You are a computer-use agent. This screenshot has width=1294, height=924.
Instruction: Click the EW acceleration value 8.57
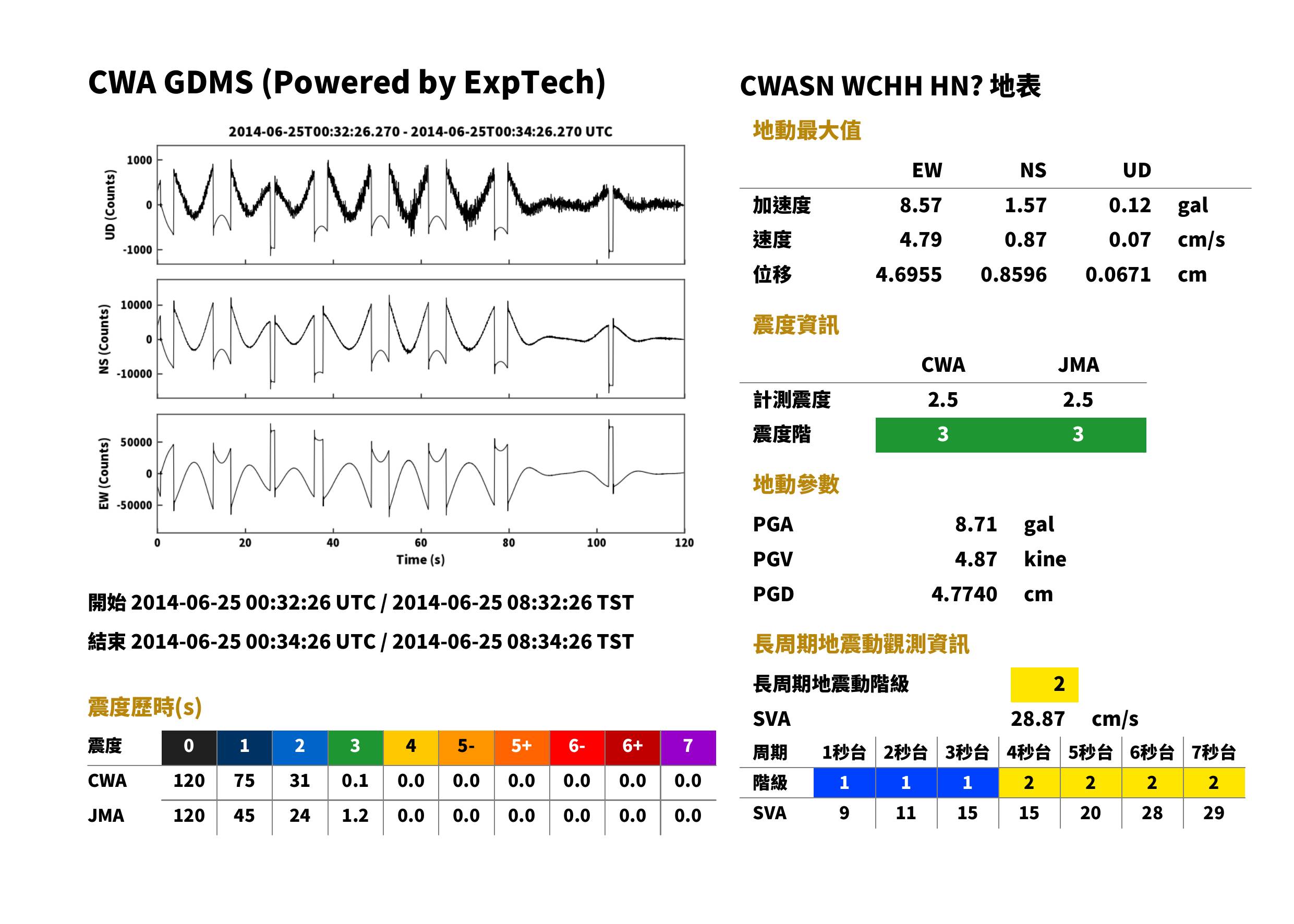click(921, 205)
